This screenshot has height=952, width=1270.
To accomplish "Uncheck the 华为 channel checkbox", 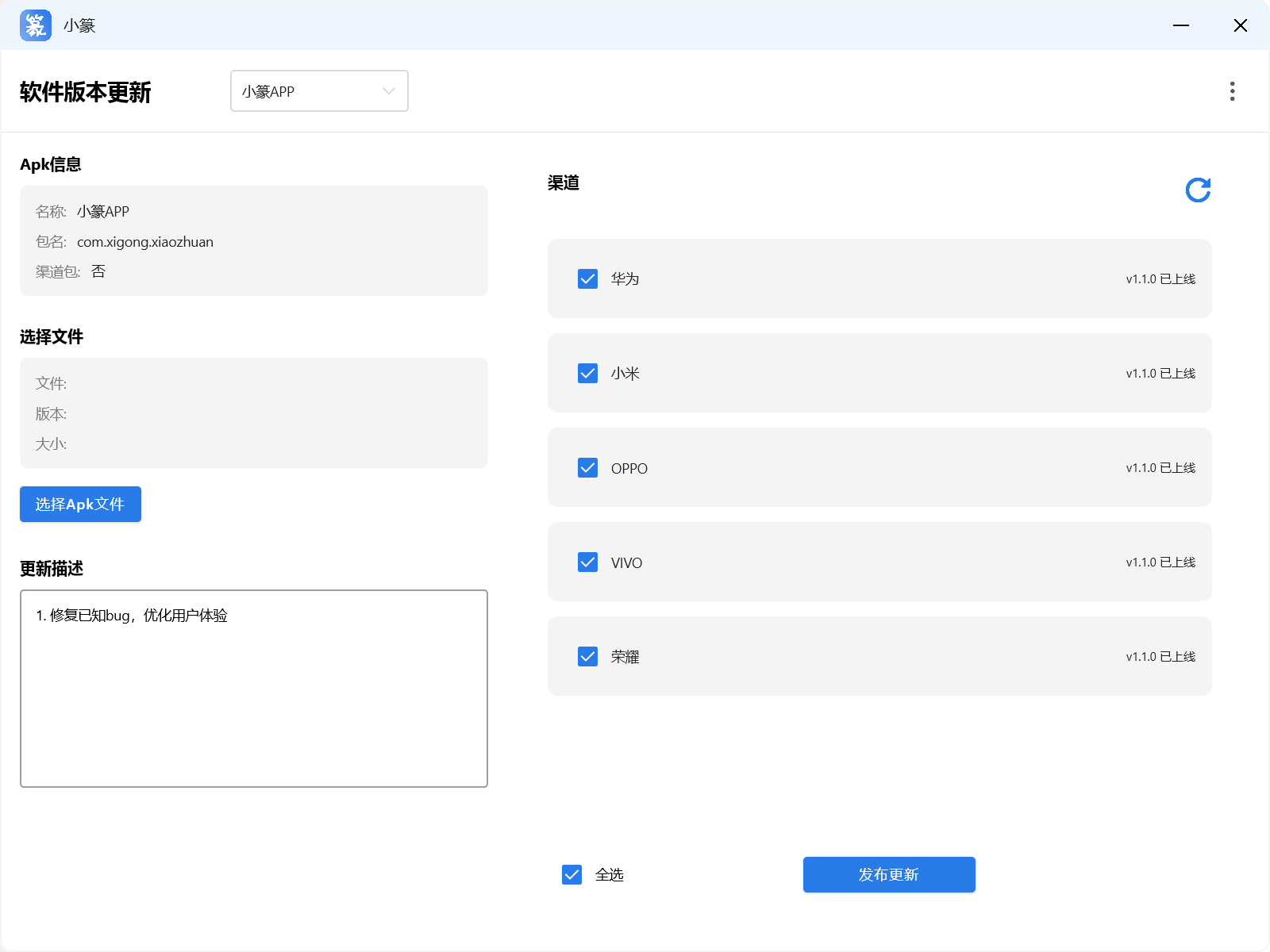I will pos(587,278).
